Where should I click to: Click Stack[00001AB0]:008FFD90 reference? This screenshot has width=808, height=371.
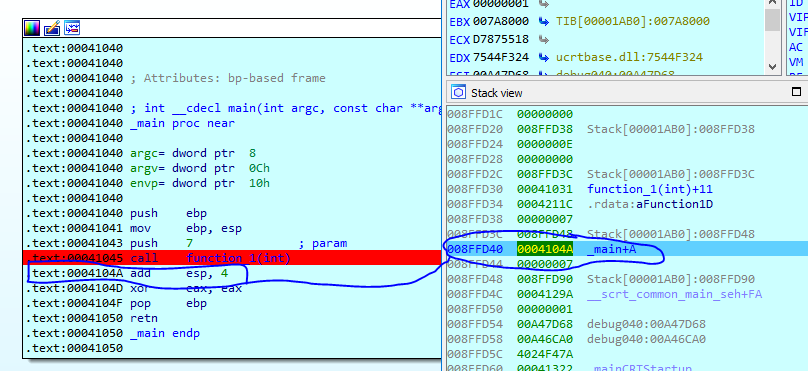[670, 279]
